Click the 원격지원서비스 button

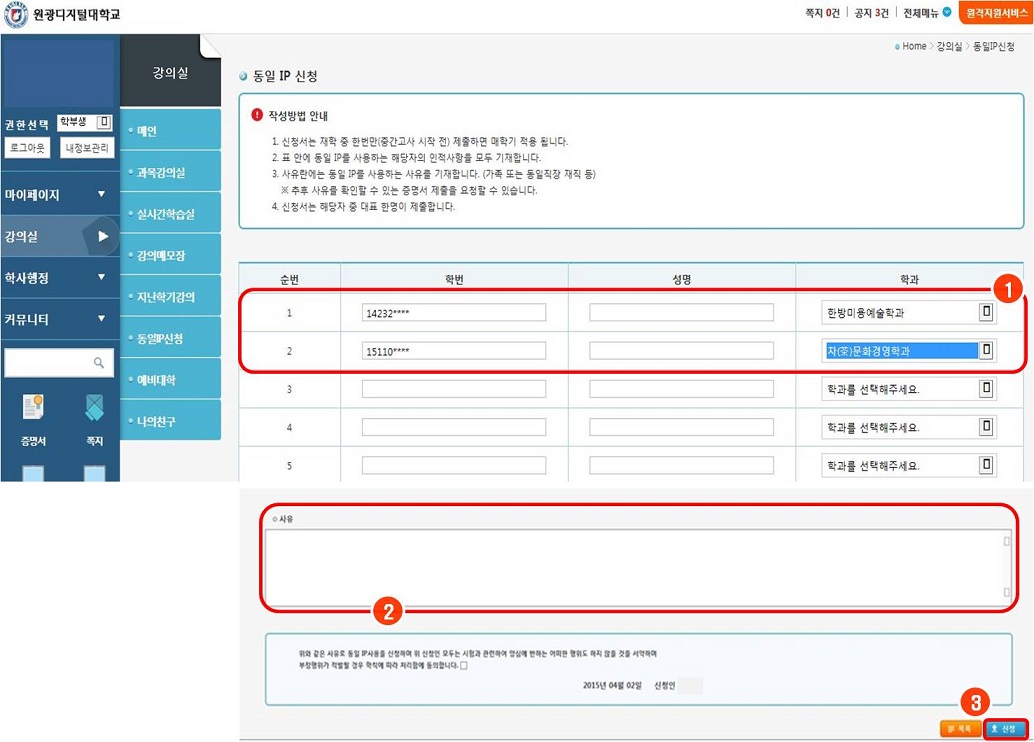[x=994, y=13]
